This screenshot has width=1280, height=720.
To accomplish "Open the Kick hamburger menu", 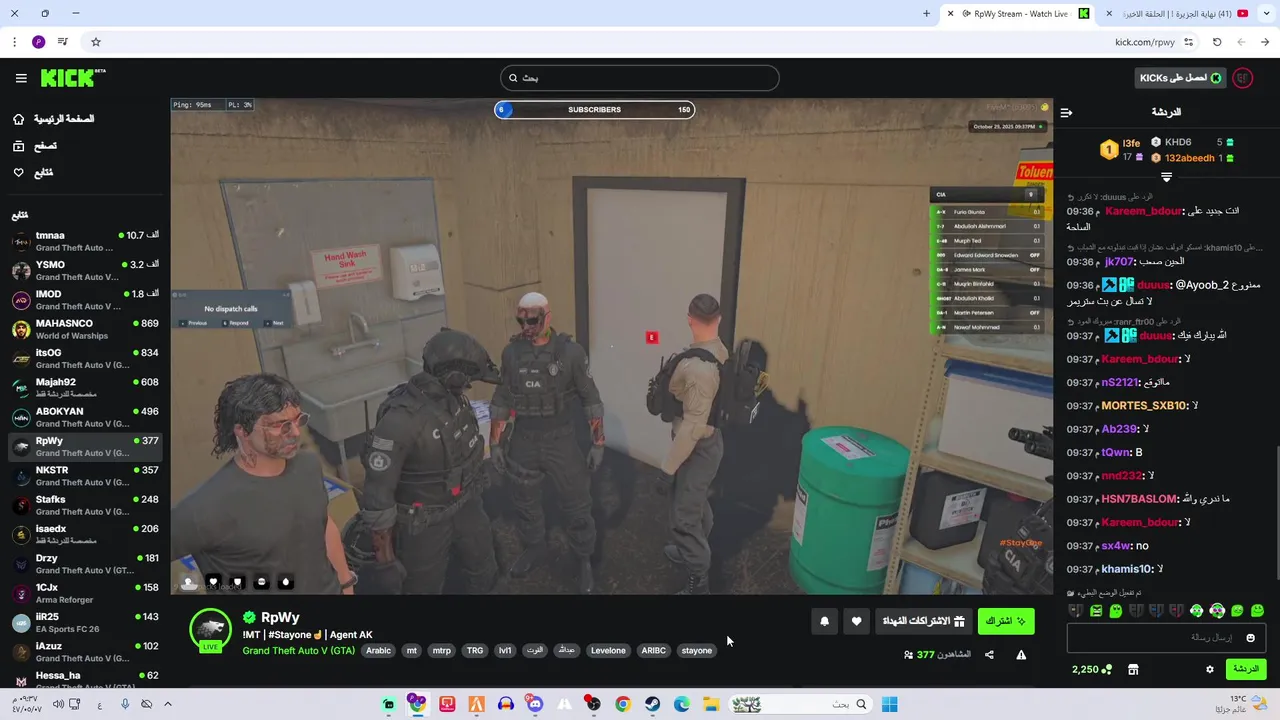I will pos(21,78).
